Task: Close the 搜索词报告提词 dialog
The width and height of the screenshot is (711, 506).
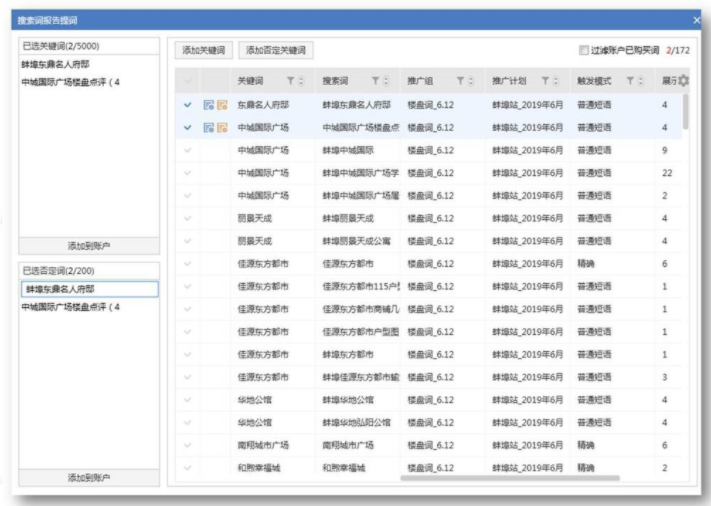Action: tap(696, 20)
